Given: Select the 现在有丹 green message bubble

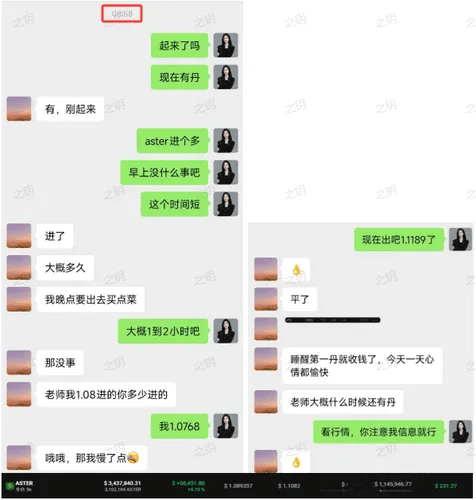Looking at the screenshot, I should [180, 77].
